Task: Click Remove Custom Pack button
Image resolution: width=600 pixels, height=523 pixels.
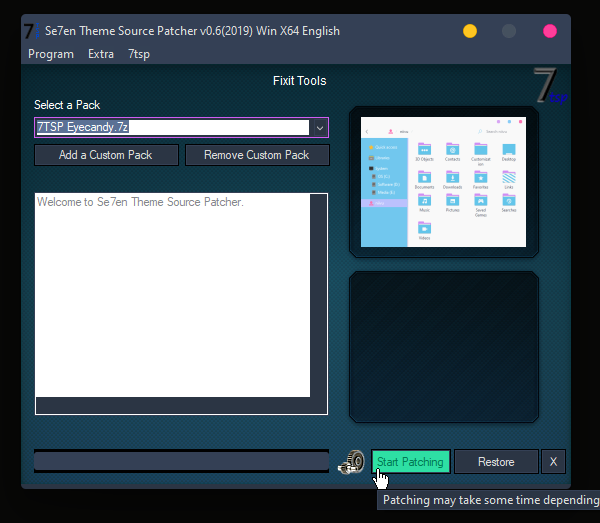Action: [257, 155]
